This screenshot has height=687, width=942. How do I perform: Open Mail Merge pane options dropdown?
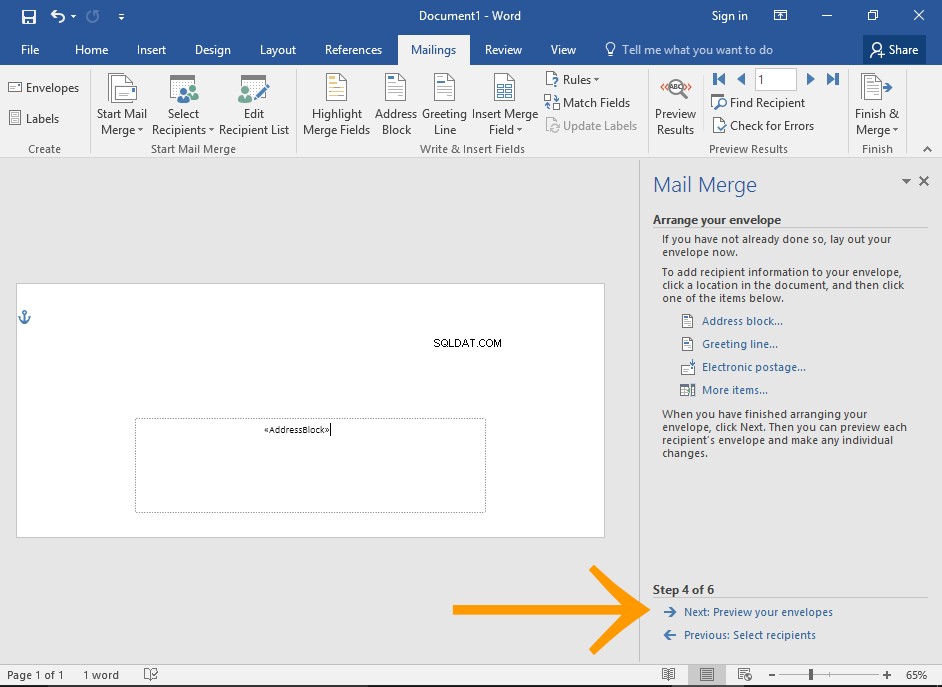[x=906, y=181]
